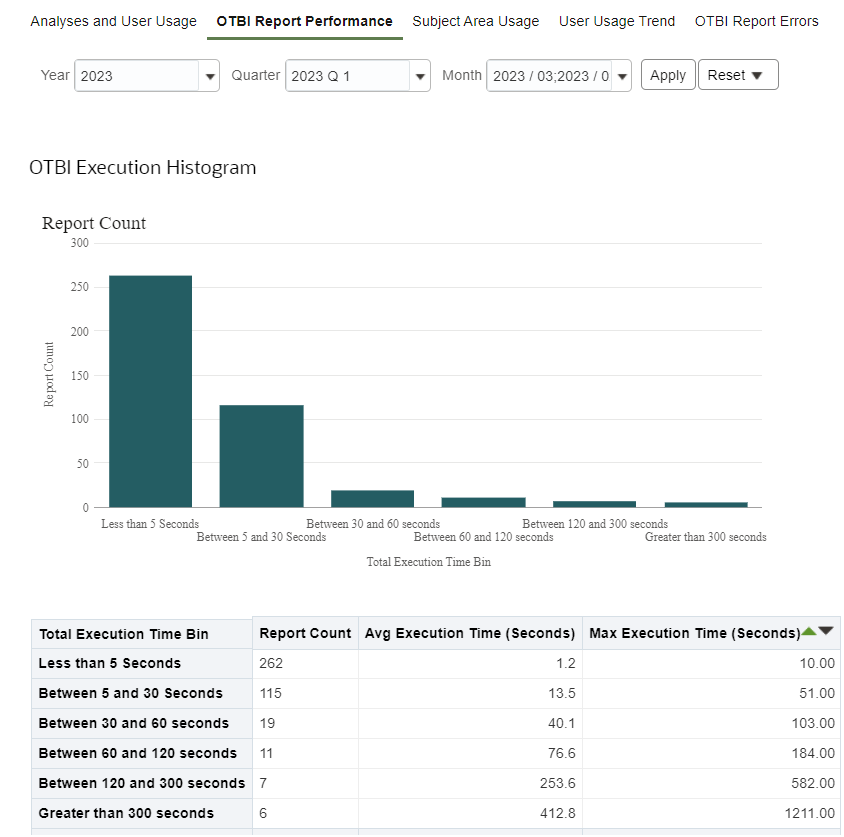Click the Less than 5 Seconds bar
This screenshot has height=837, width=844.
click(150, 391)
